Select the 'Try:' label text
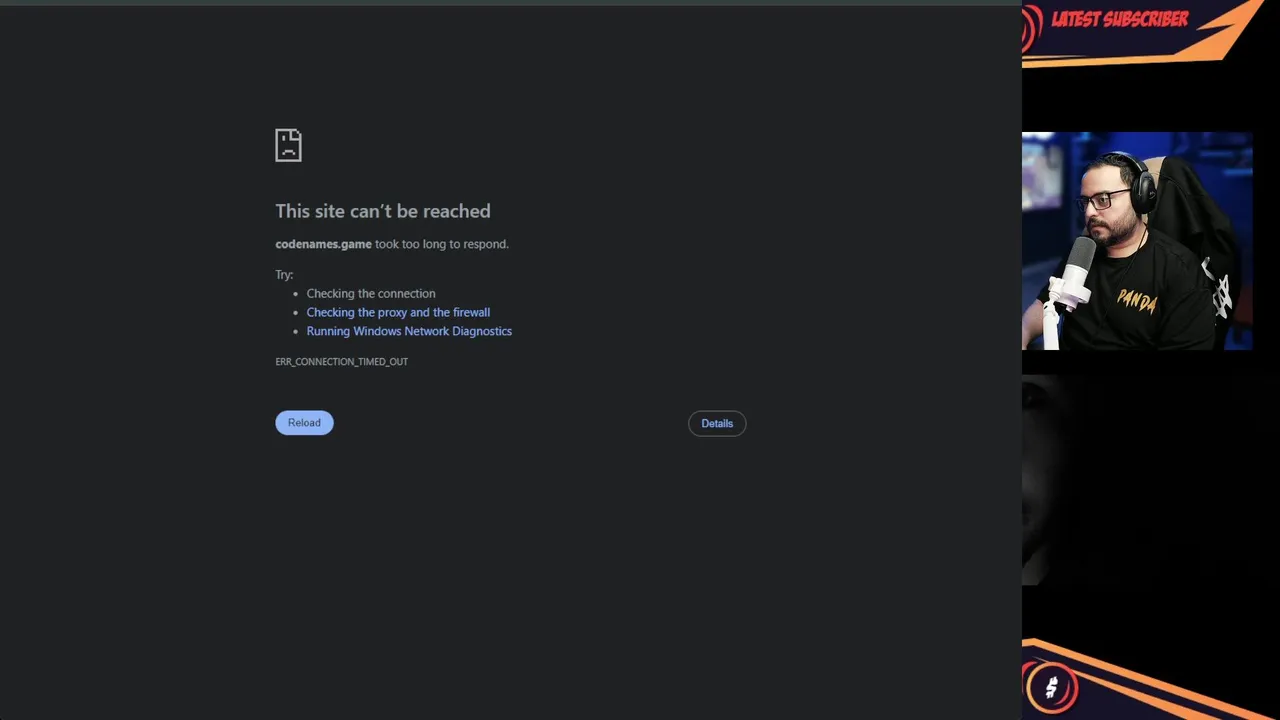This screenshot has height=720, width=1280. click(284, 274)
